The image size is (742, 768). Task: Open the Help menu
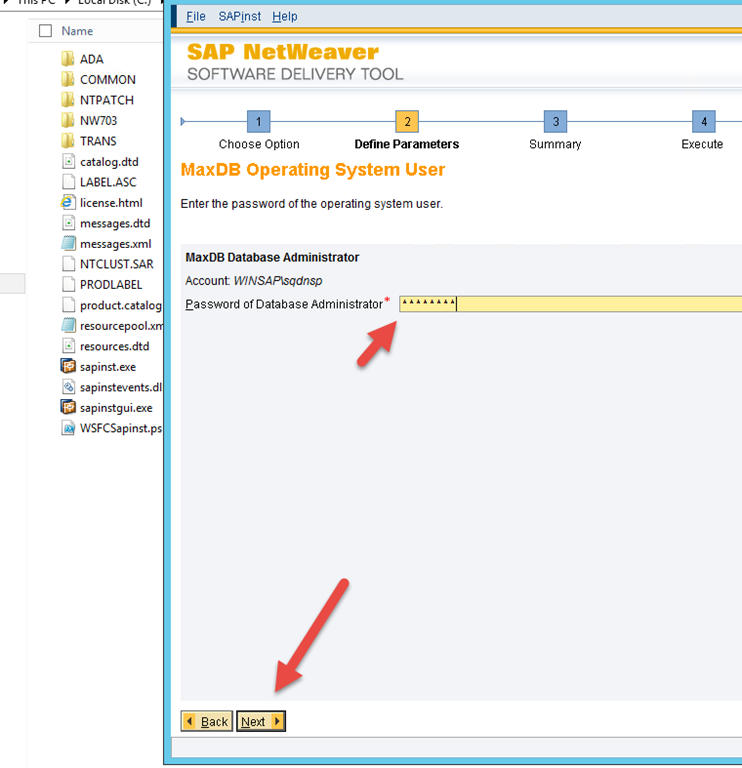click(285, 17)
